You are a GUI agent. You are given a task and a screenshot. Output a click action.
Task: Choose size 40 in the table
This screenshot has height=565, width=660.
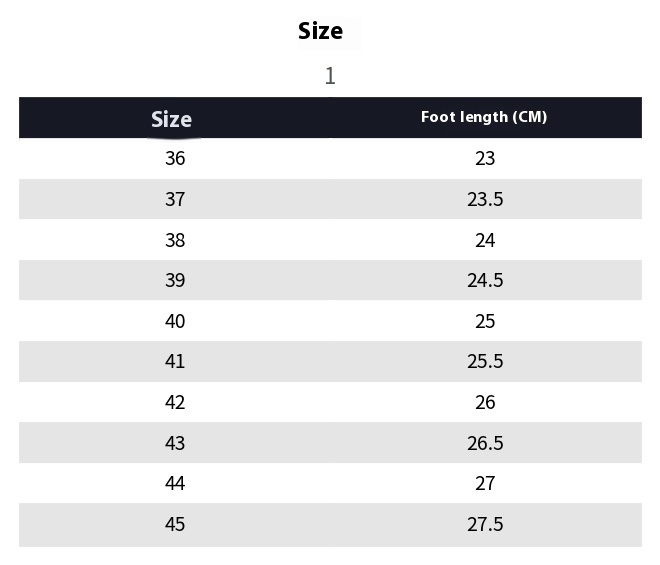pyautogui.click(x=175, y=321)
